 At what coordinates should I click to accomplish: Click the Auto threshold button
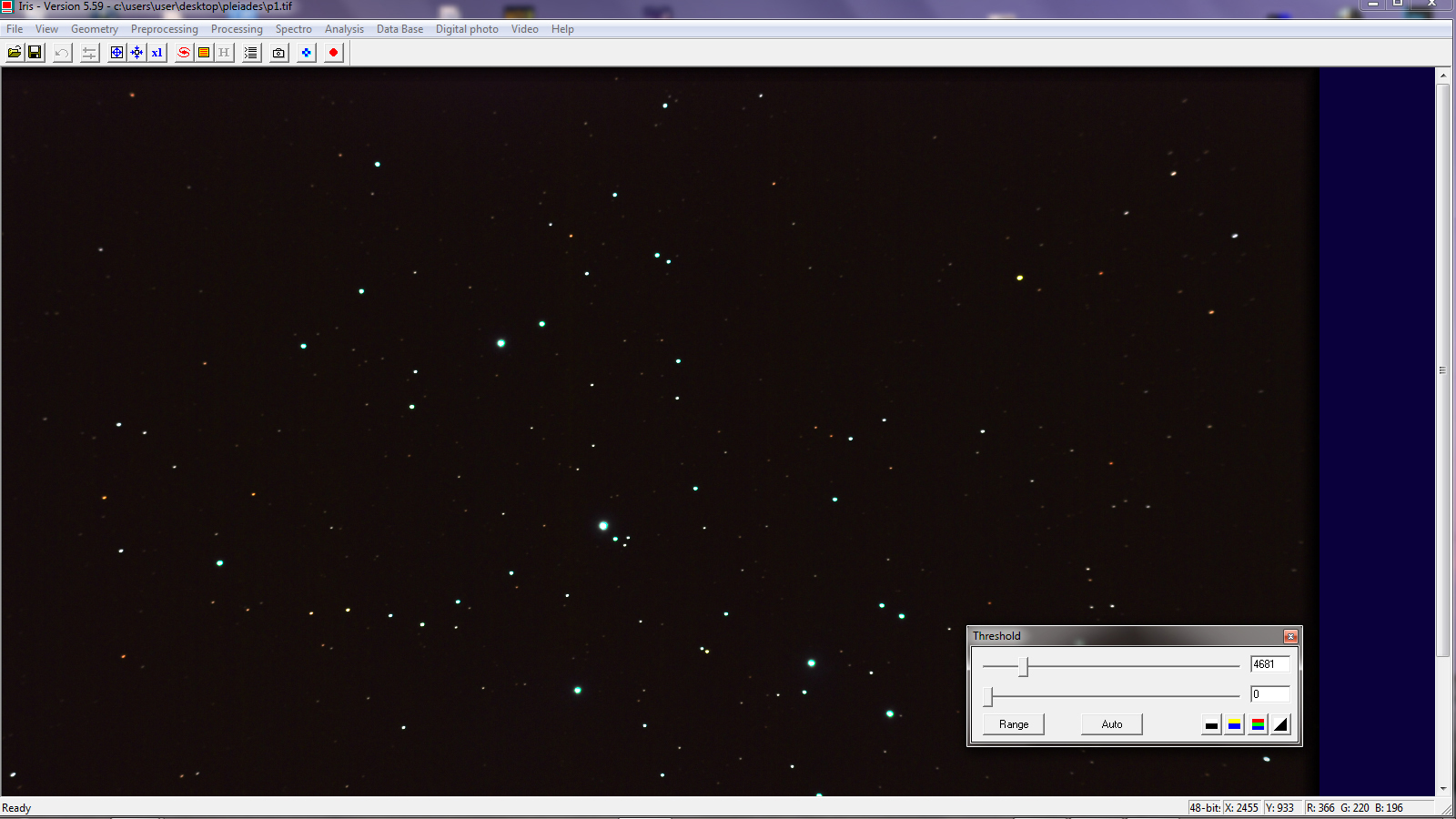1112,724
